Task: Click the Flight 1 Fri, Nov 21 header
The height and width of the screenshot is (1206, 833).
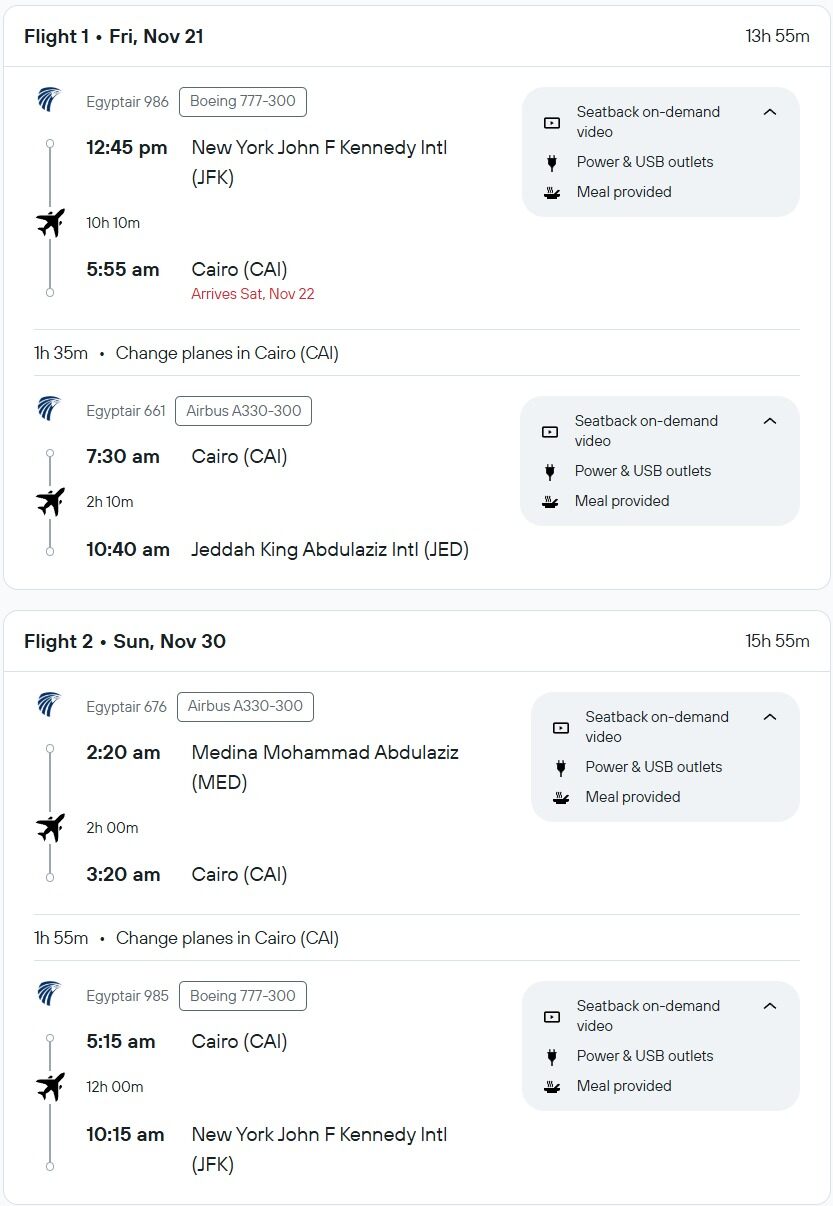Action: 114,36
